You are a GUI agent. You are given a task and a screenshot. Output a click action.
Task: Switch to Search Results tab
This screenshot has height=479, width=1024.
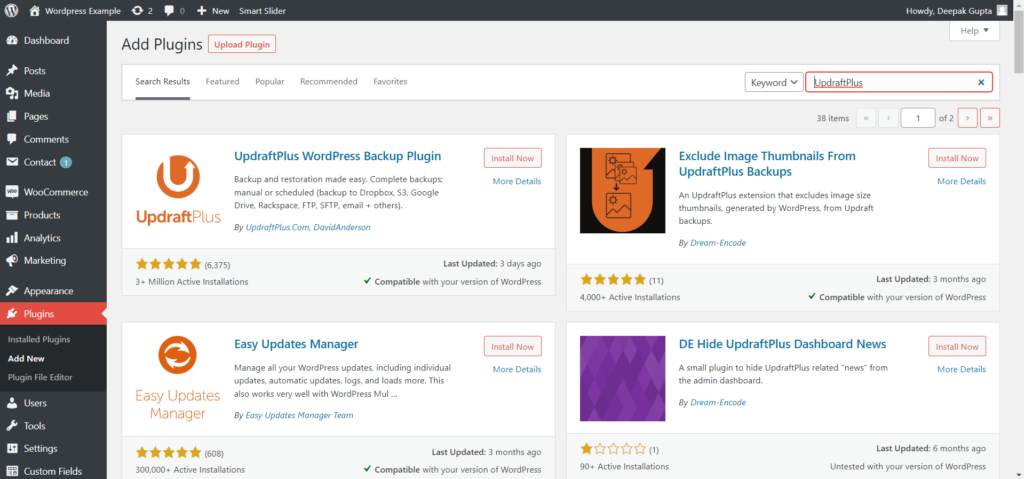[163, 82]
